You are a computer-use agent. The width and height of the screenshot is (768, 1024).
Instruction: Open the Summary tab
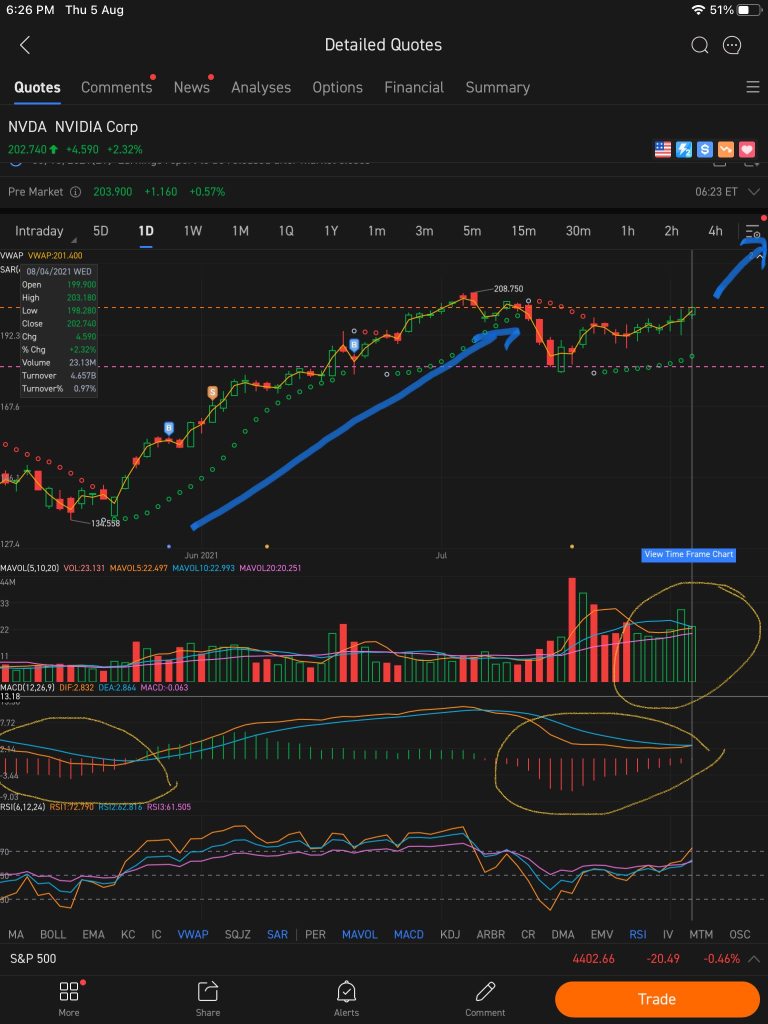[x=498, y=87]
